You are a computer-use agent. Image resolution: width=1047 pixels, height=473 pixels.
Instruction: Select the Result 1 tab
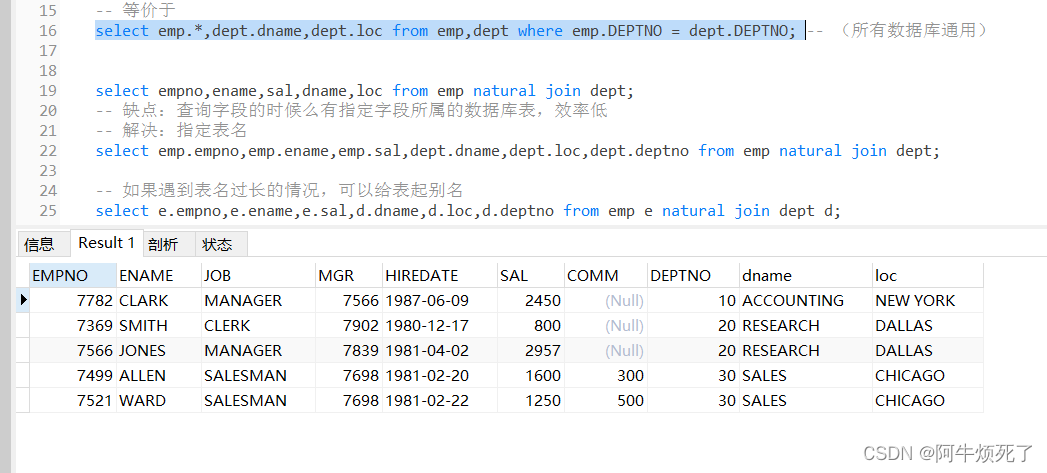pos(106,243)
